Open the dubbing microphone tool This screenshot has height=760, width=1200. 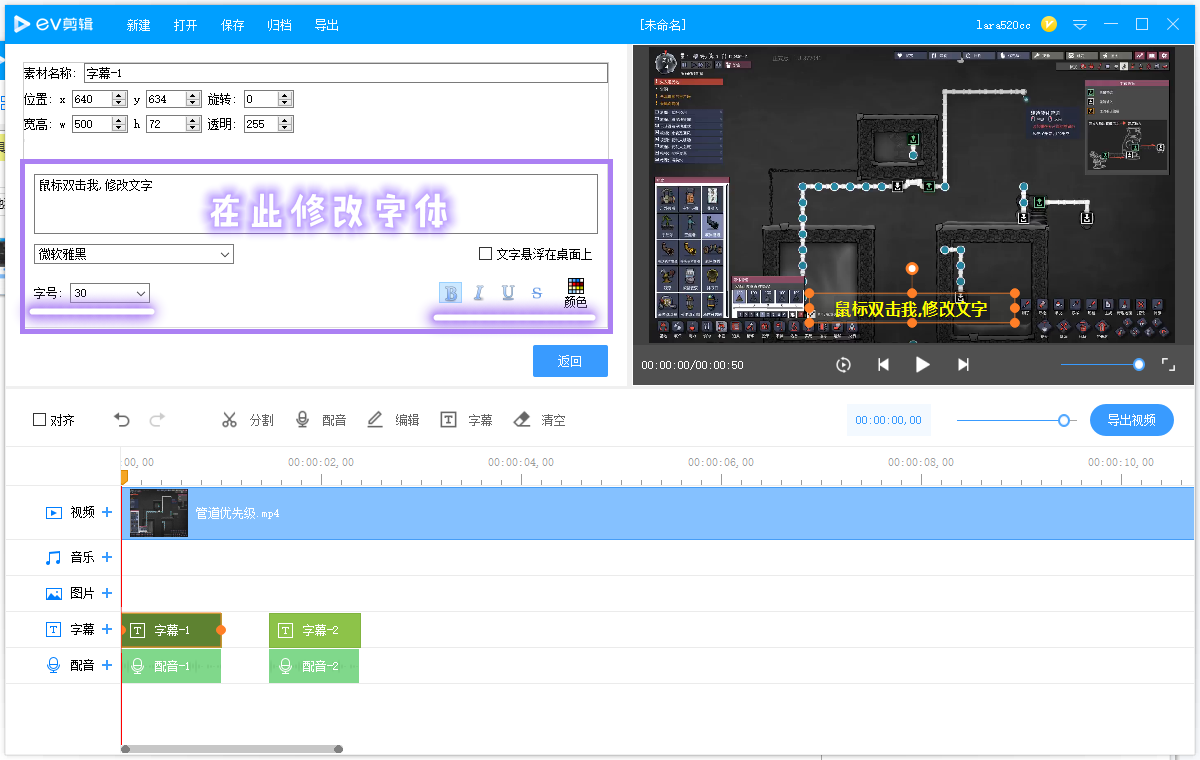tap(302, 420)
